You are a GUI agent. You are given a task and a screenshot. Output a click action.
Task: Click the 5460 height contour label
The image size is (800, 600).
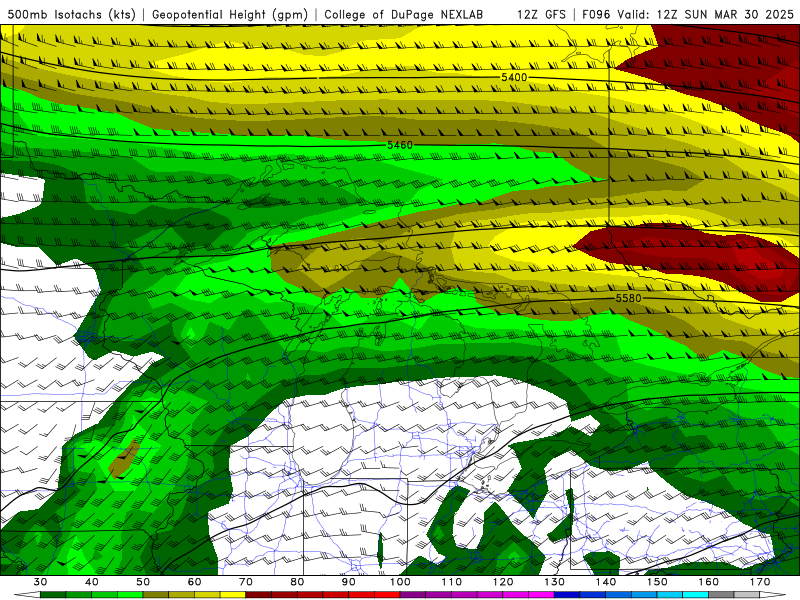tap(400, 145)
